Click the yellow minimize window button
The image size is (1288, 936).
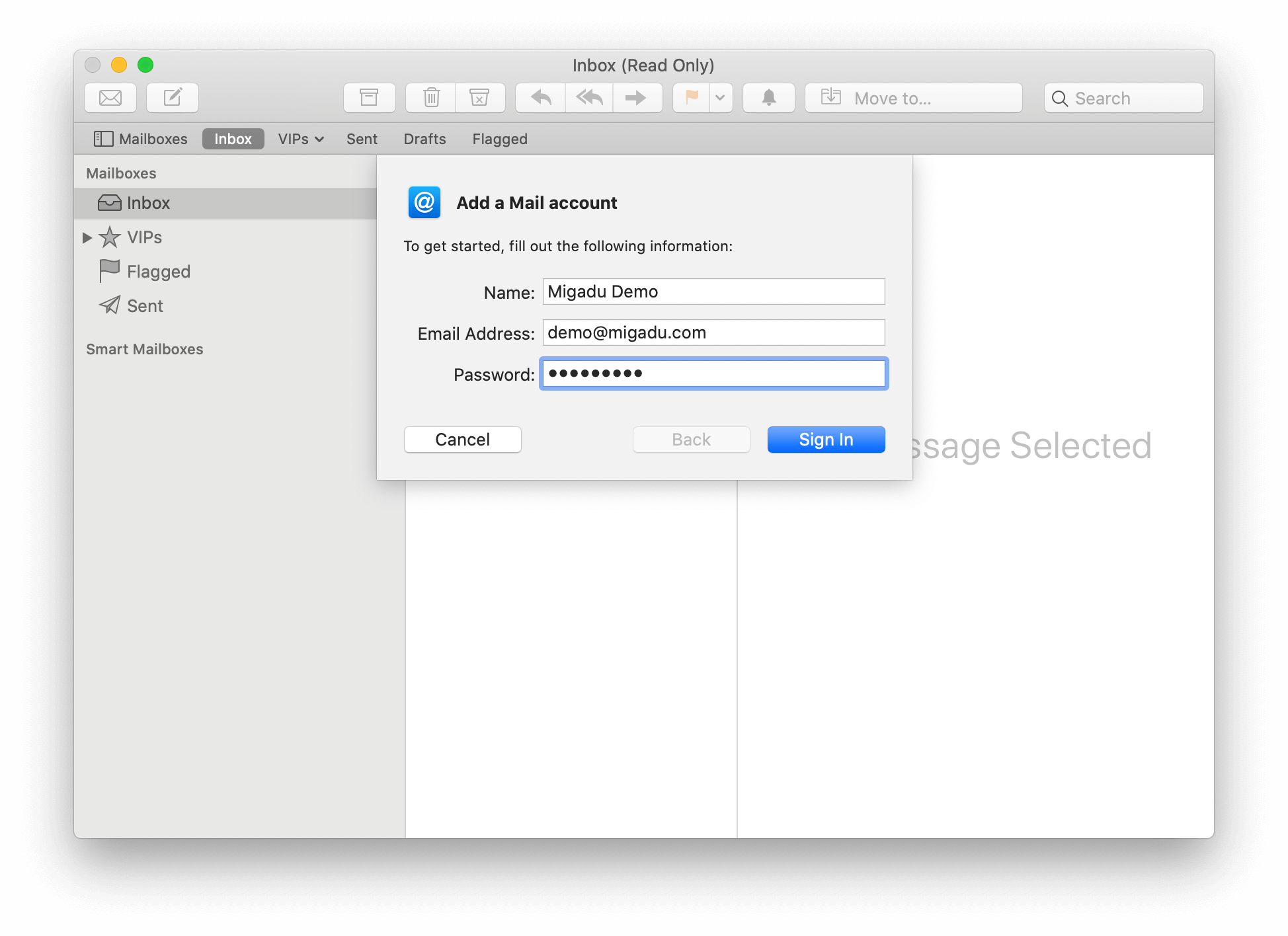coord(119,65)
